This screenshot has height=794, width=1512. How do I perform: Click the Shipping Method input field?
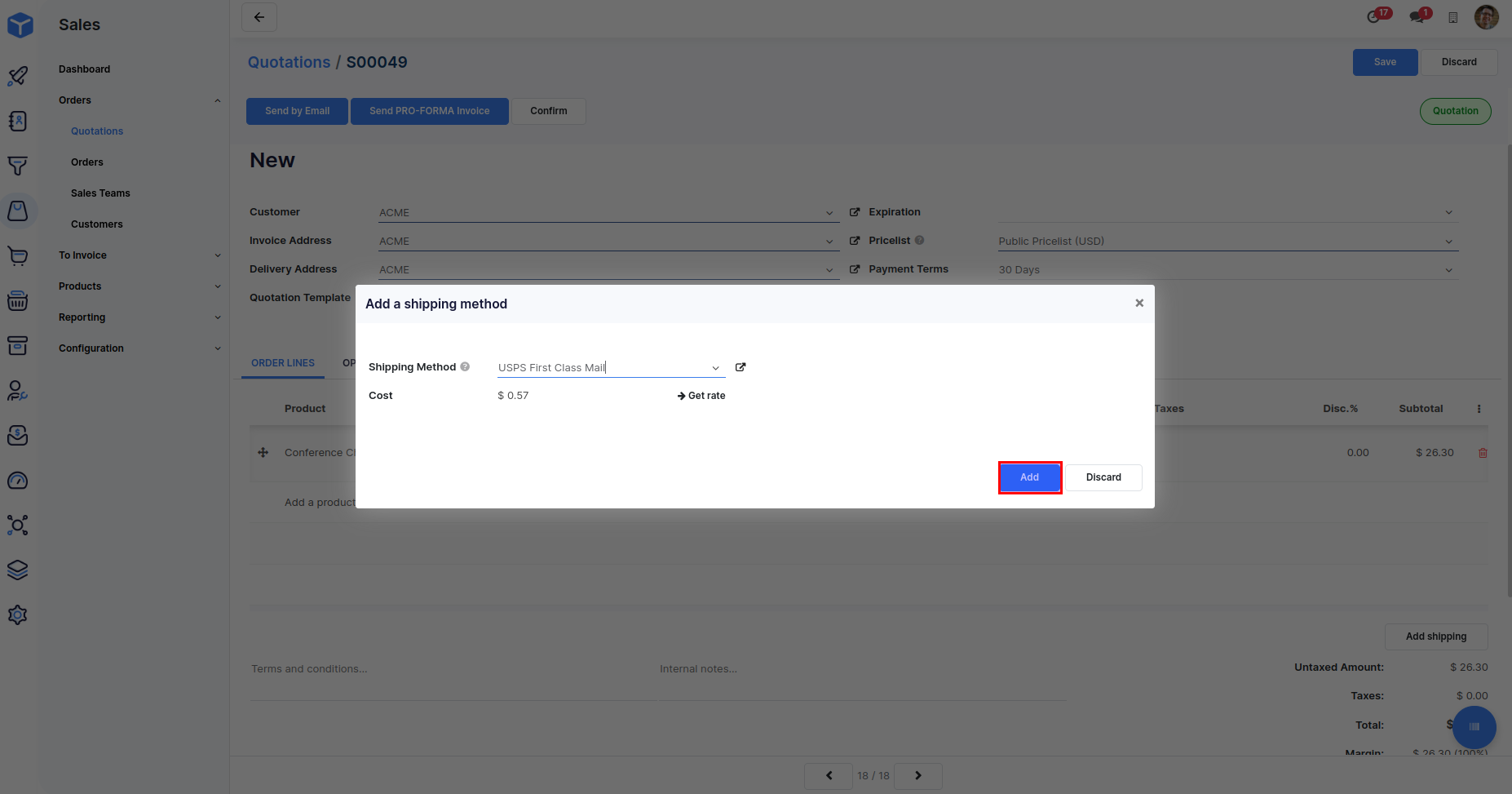pyautogui.click(x=599, y=368)
